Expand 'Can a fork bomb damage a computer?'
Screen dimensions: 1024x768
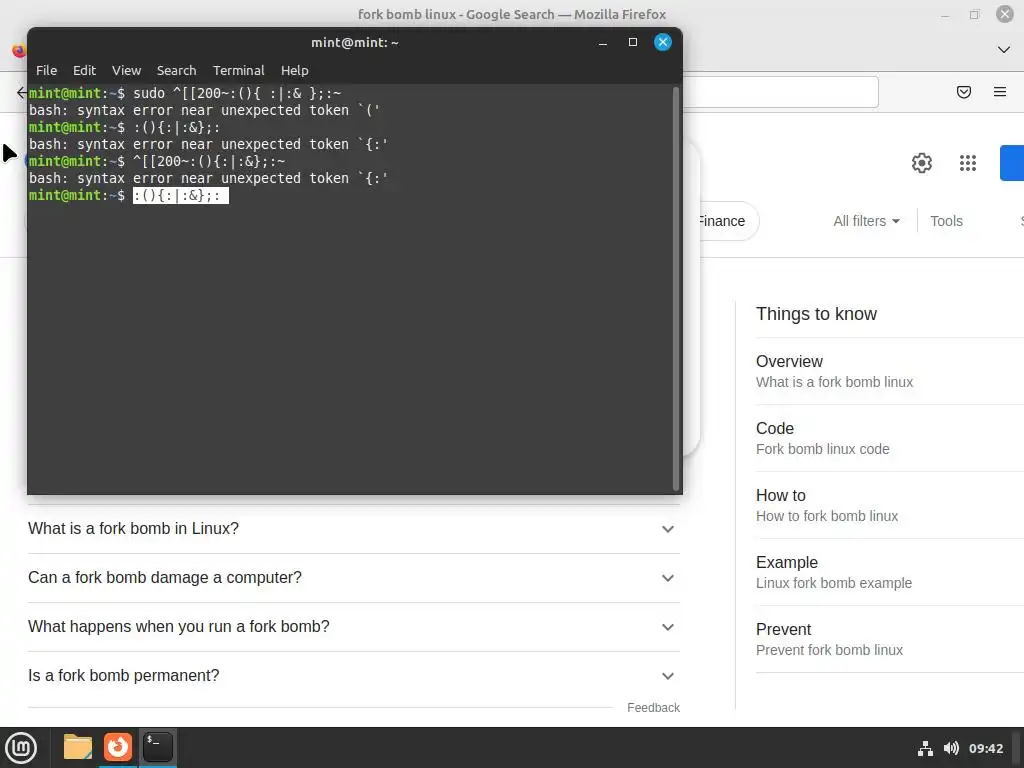(x=353, y=578)
